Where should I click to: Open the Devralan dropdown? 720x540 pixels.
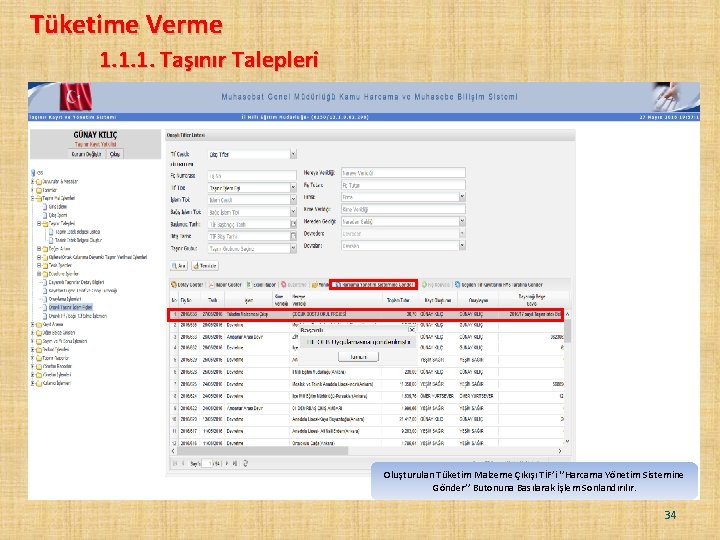pos(462,246)
